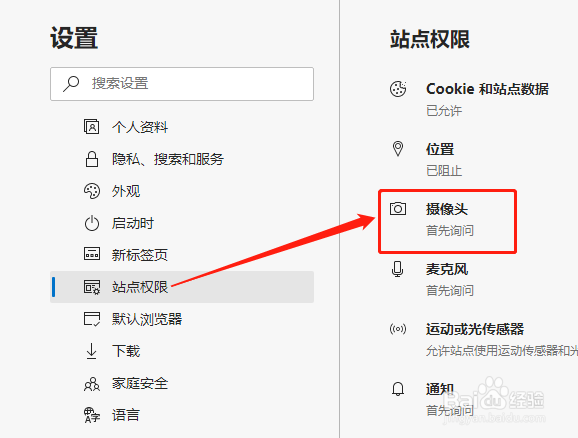578x438 pixels.
Task: Open 外观 appearance settings
Action: [x=126, y=191]
